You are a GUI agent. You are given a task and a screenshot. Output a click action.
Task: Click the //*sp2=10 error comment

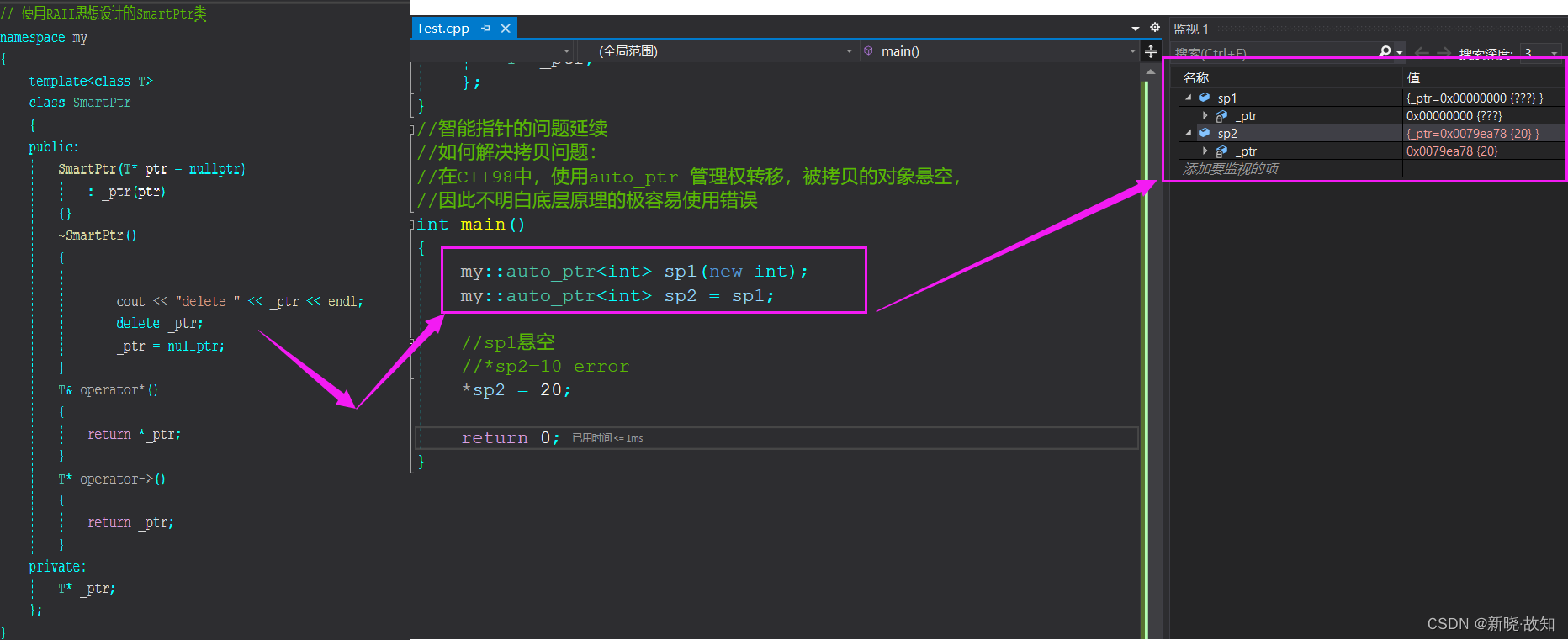[x=545, y=367]
